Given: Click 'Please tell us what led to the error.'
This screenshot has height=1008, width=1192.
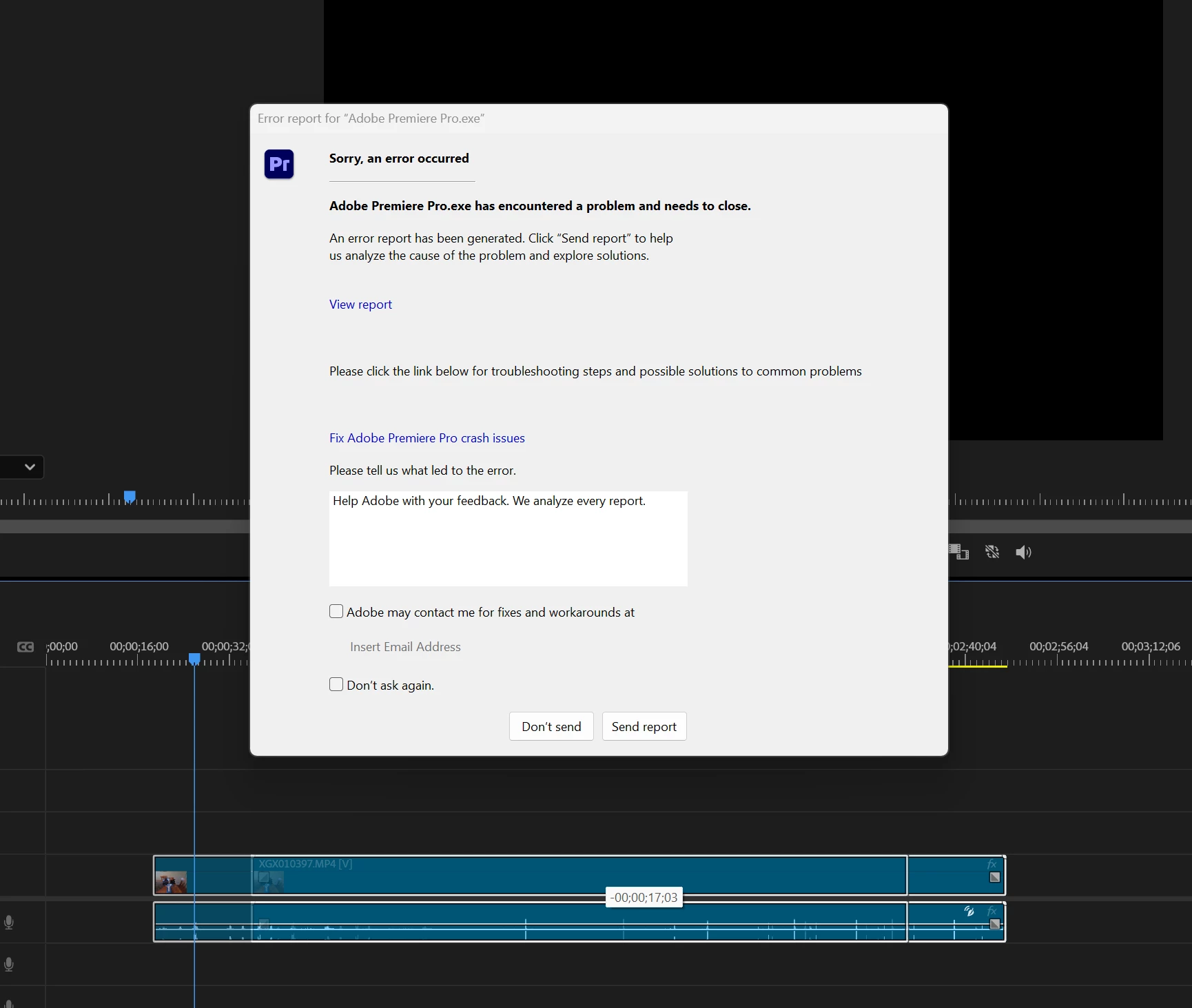Looking at the screenshot, I should pos(422,471).
